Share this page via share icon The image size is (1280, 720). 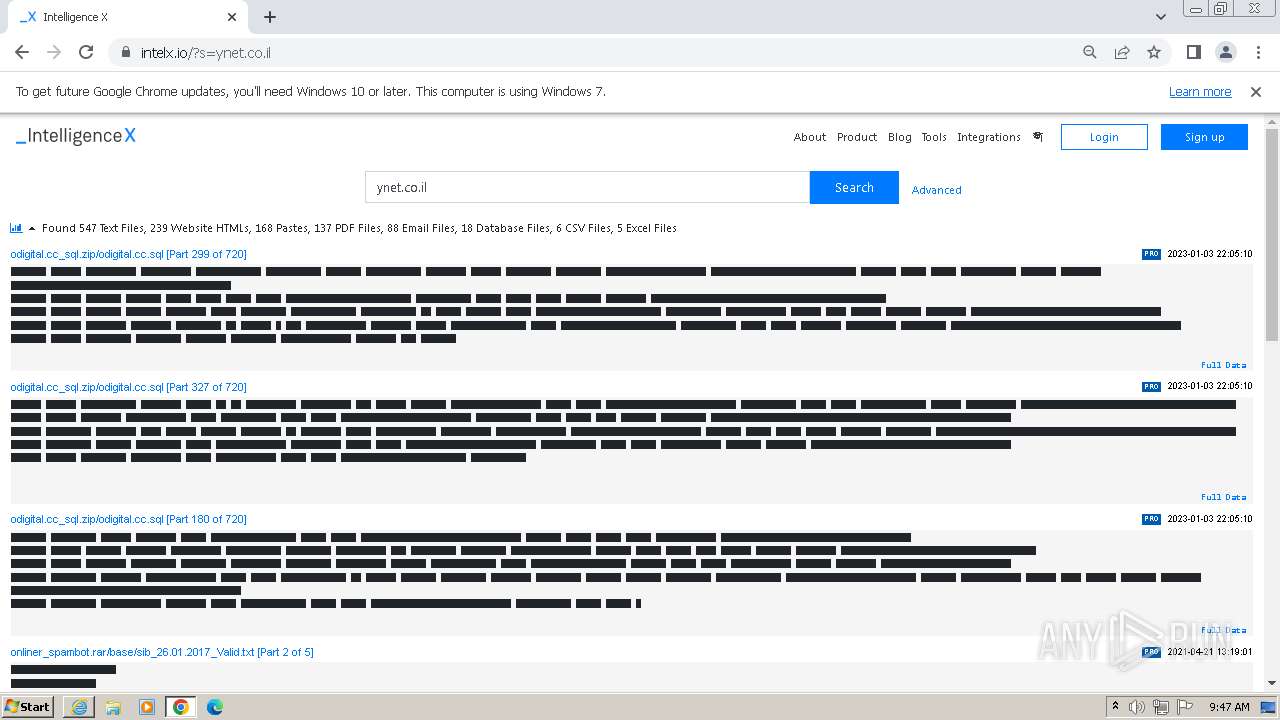[1122, 52]
